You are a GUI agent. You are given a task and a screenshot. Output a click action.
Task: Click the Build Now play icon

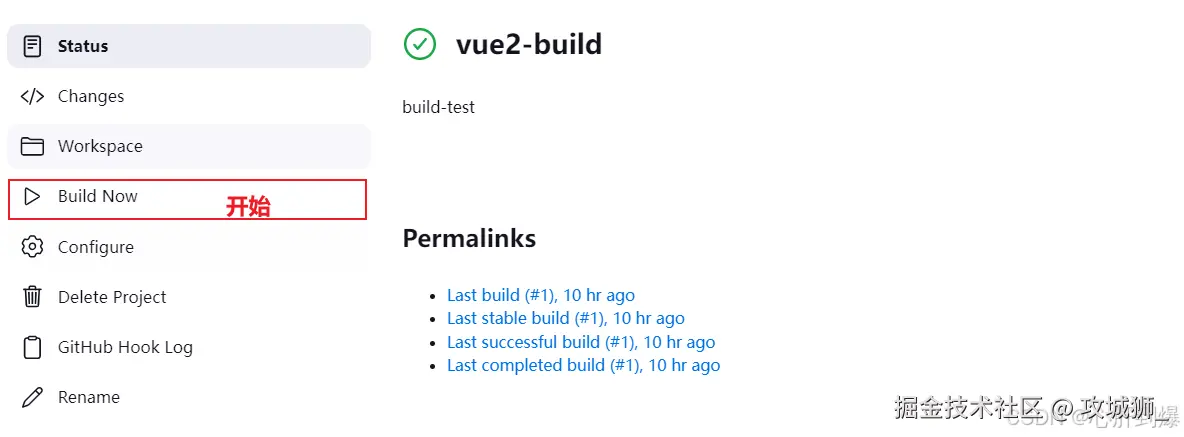pos(33,197)
